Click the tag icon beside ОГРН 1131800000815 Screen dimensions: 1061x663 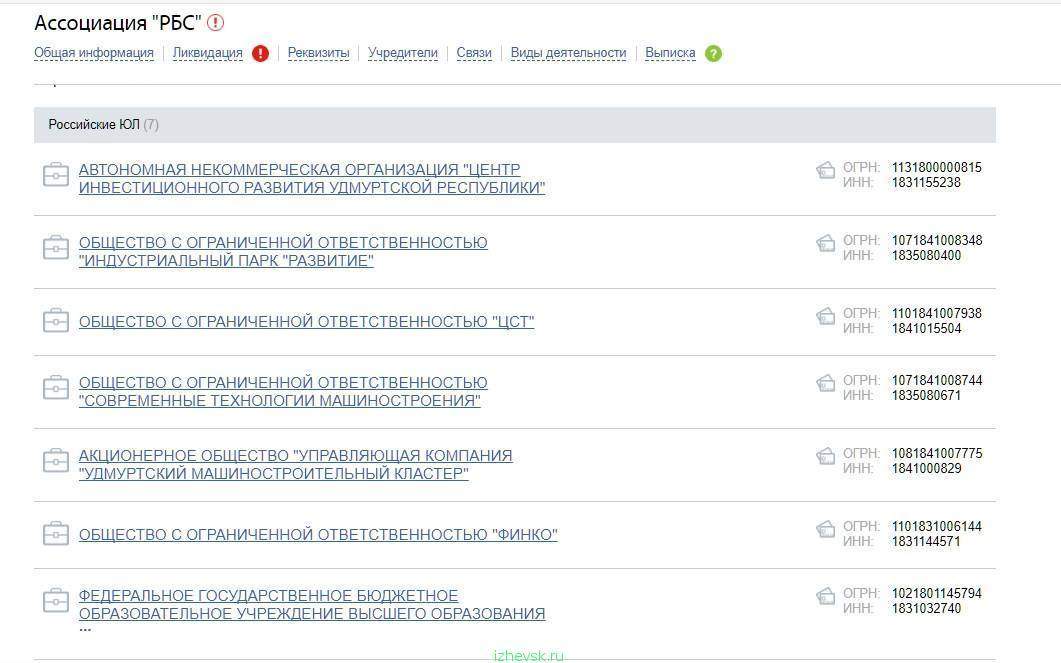pos(826,170)
